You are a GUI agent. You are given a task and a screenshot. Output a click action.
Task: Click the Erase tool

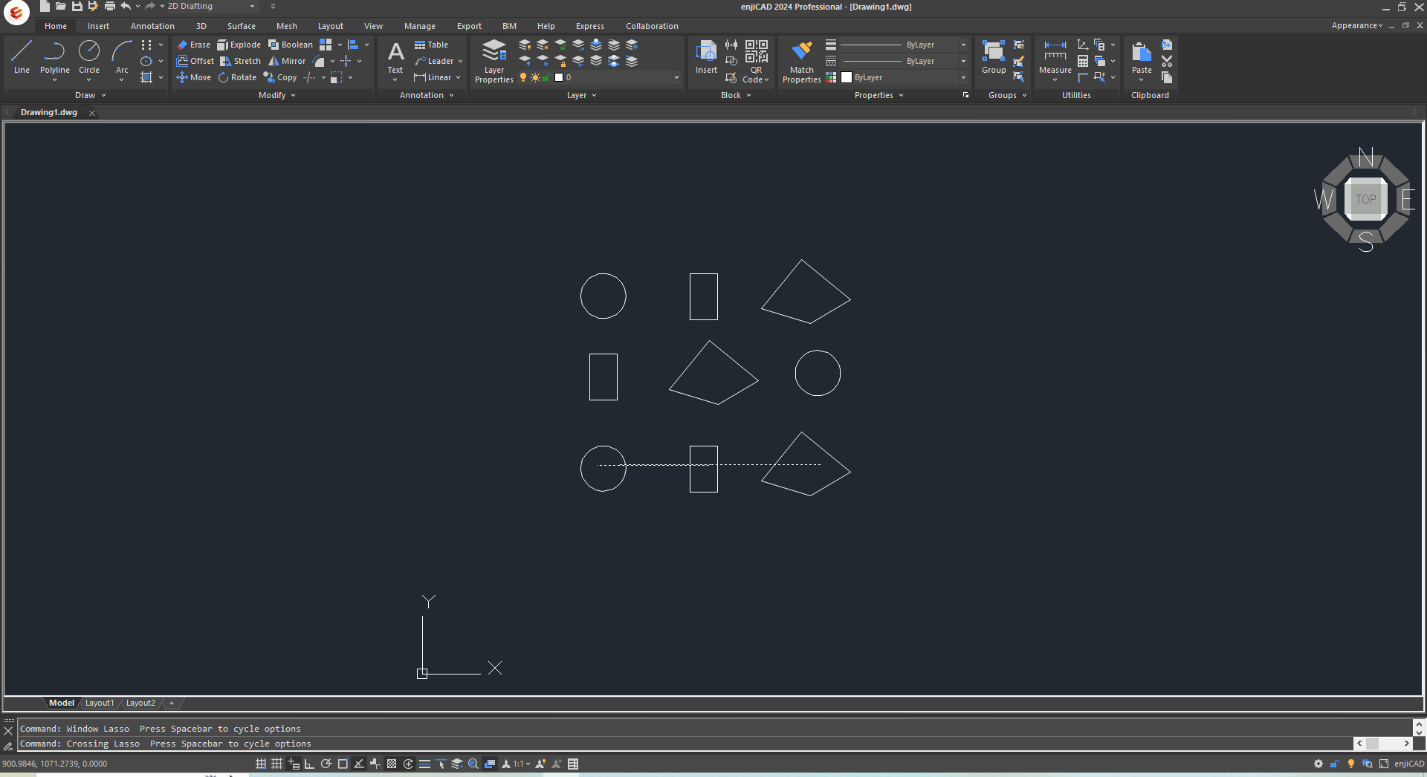click(x=193, y=45)
